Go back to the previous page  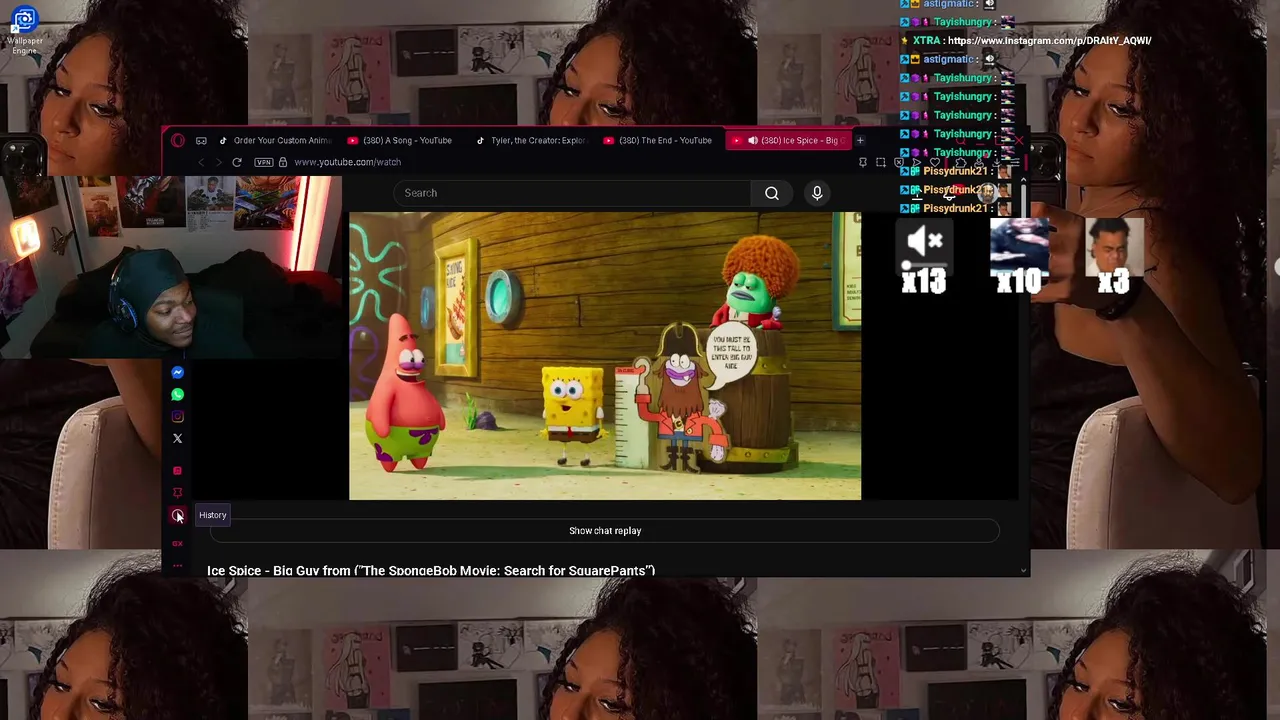[201, 162]
